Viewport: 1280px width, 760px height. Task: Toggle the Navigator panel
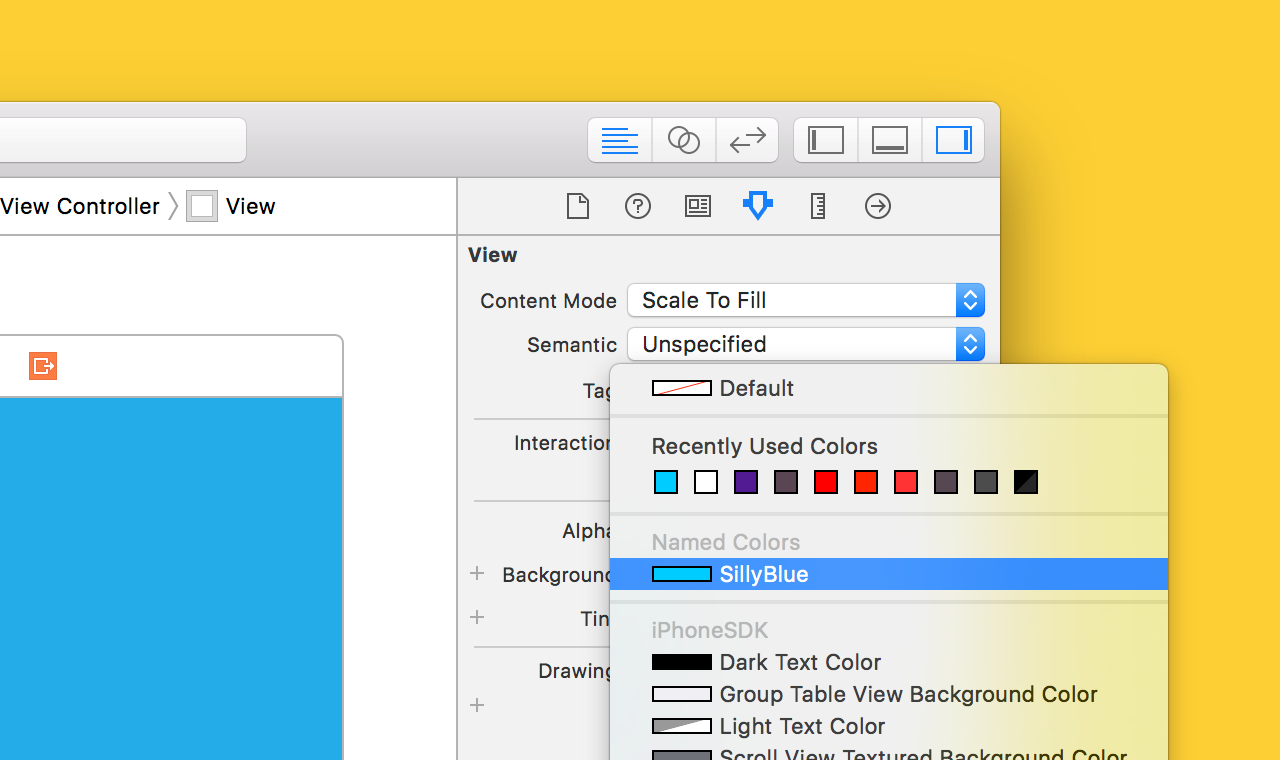click(x=826, y=140)
